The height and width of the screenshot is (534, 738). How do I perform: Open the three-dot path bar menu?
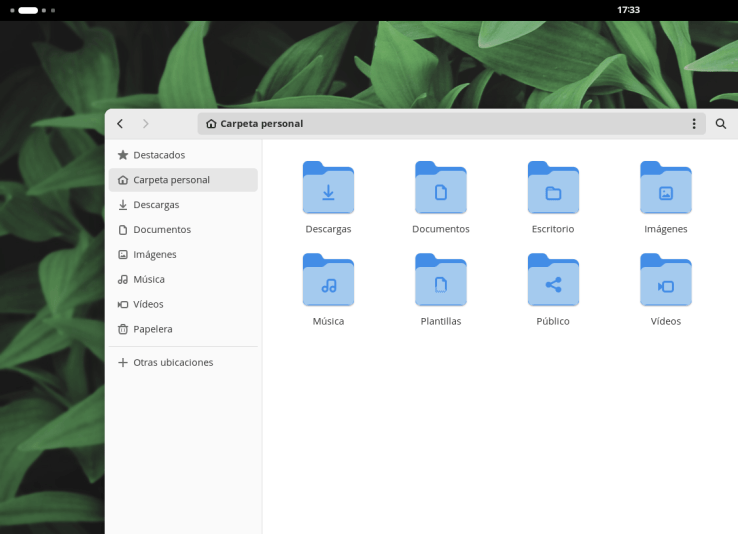coord(694,124)
